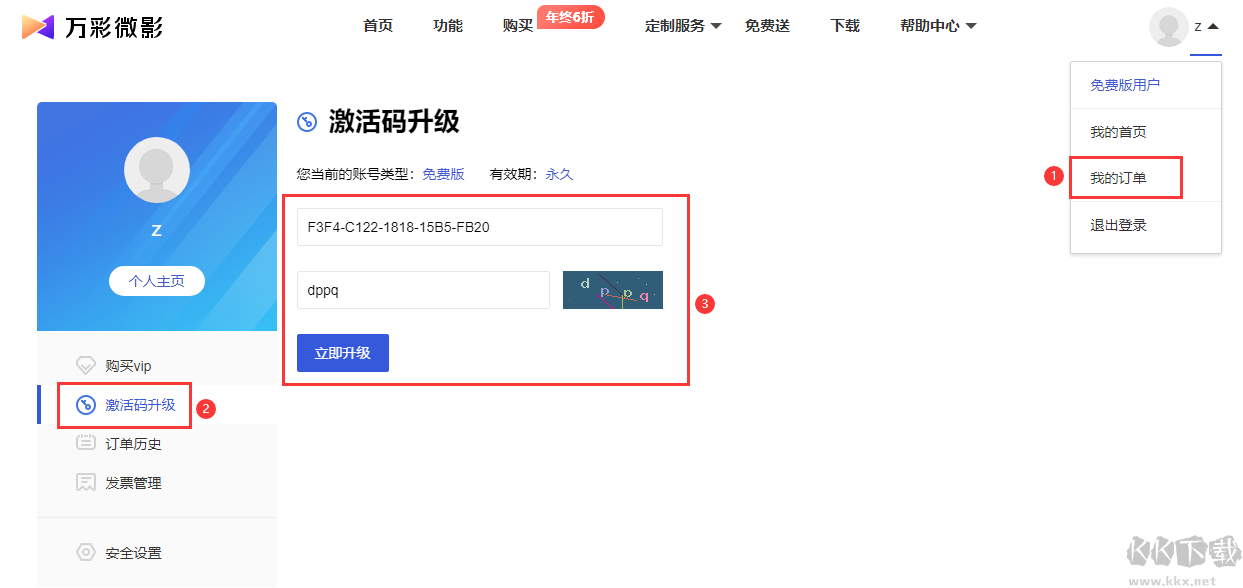Open 个人主页 under the profile picture
This screenshot has width=1243, height=588.
pyautogui.click(x=156, y=281)
